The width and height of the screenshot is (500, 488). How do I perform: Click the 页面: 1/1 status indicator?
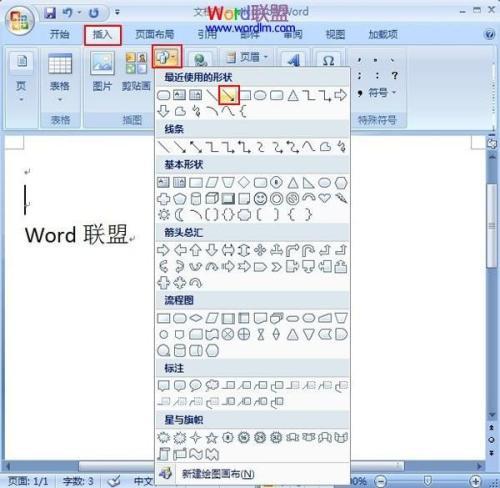click(28, 481)
